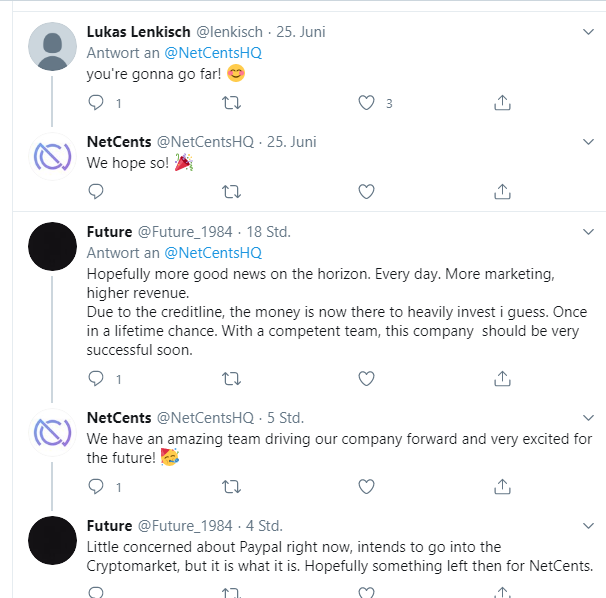Click NetCents logo avatar beside "We hope so!"

coord(52,158)
